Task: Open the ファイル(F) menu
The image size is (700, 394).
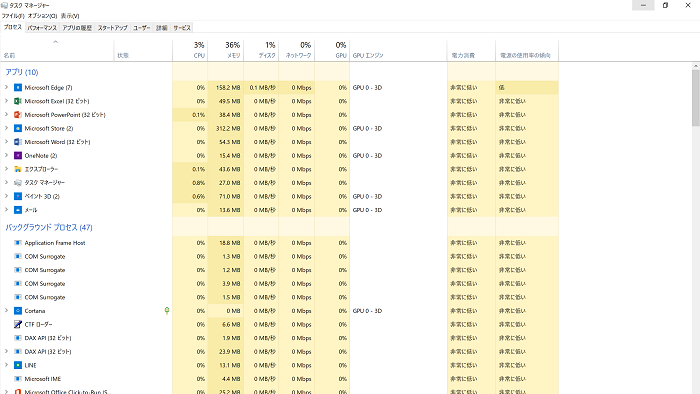Action: pyautogui.click(x=13, y=16)
